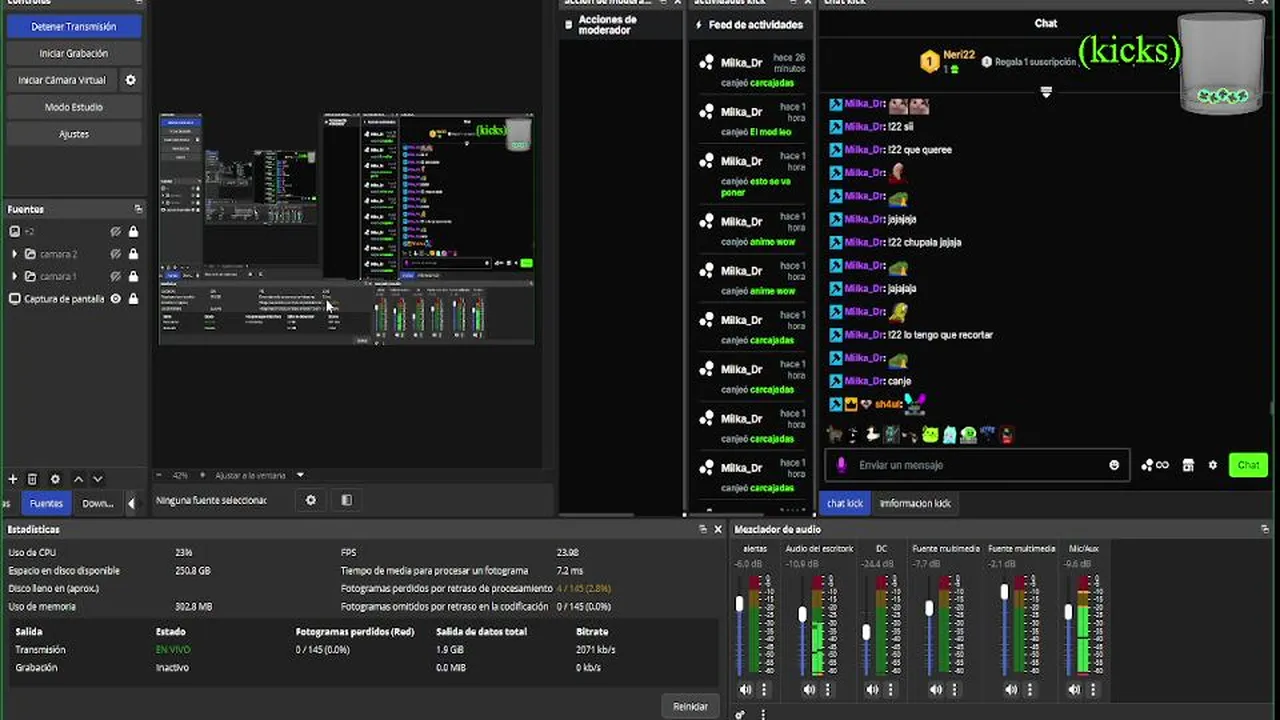Open source properties gear in Fuentes toolbar
1280x720 pixels.
coord(55,479)
